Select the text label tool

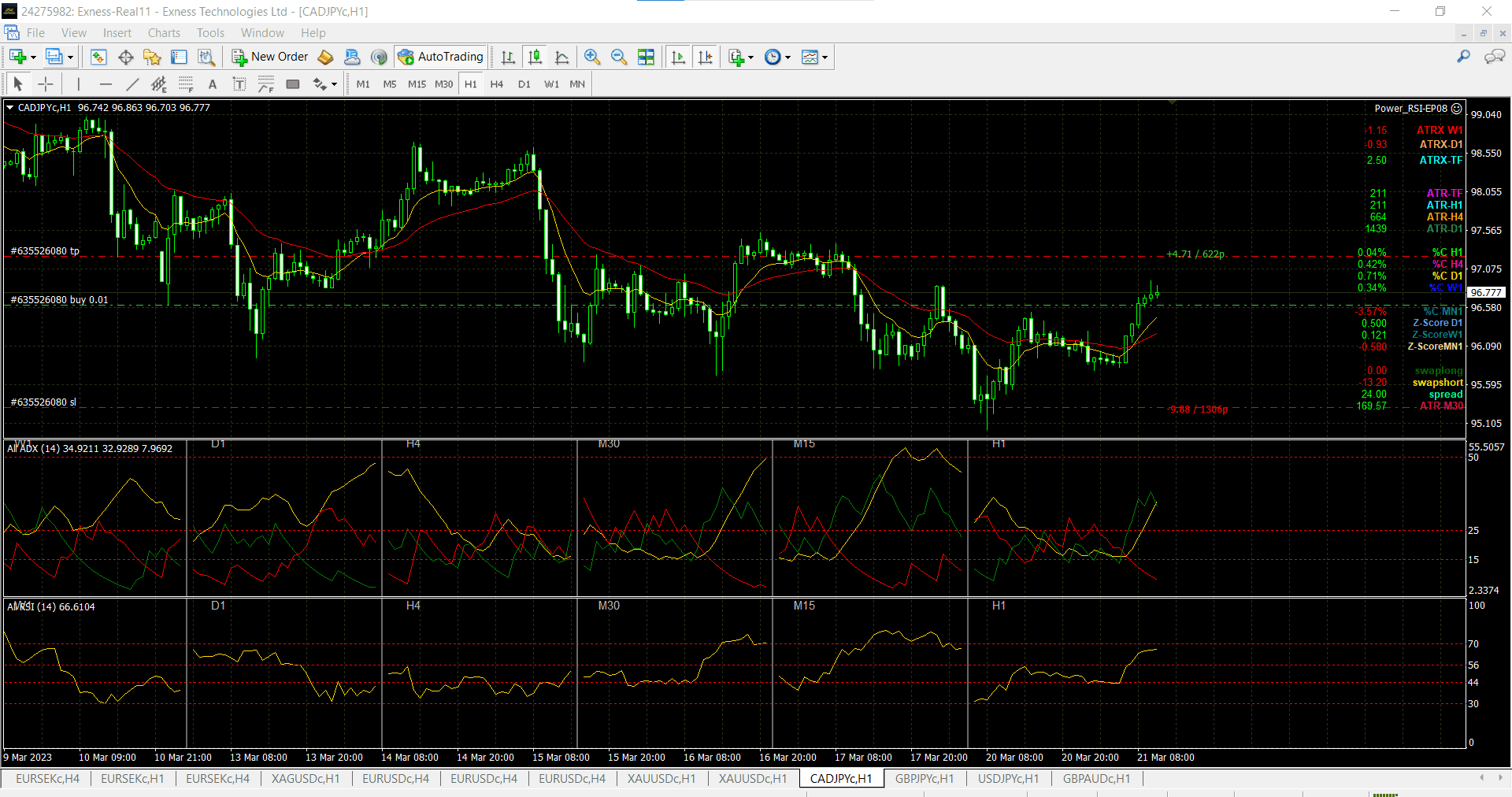(239, 83)
